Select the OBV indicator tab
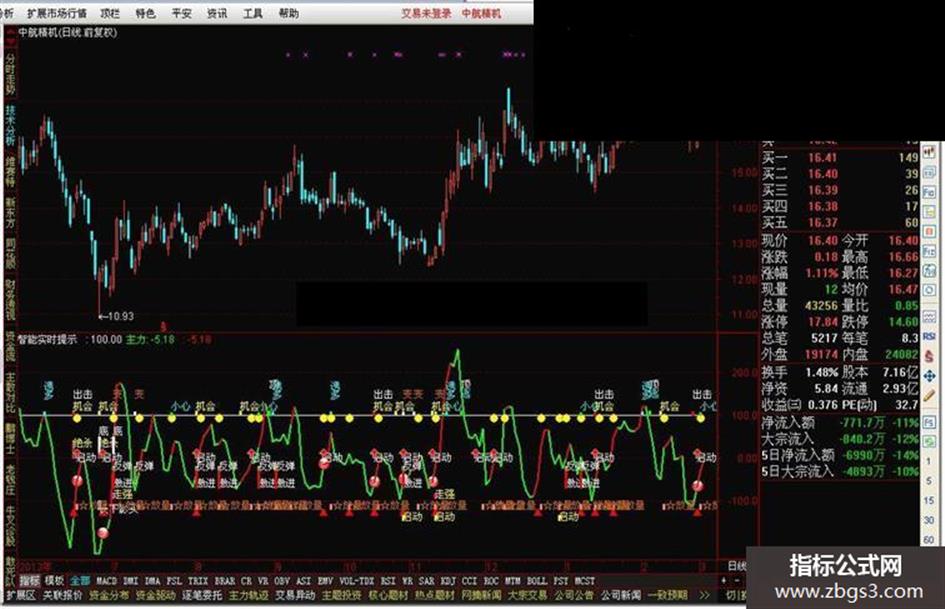The height and width of the screenshot is (609, 945). 282,581
